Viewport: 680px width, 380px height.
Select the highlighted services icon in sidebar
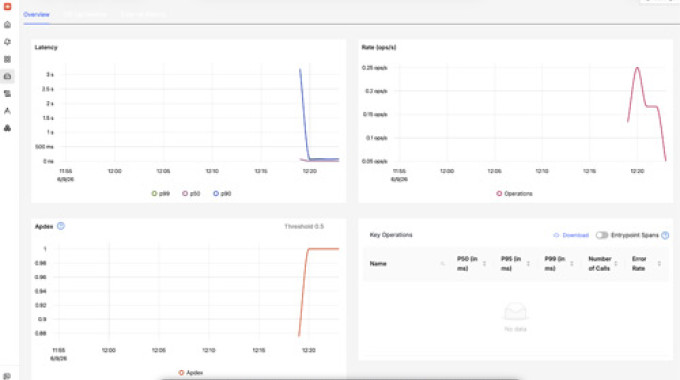7,76
